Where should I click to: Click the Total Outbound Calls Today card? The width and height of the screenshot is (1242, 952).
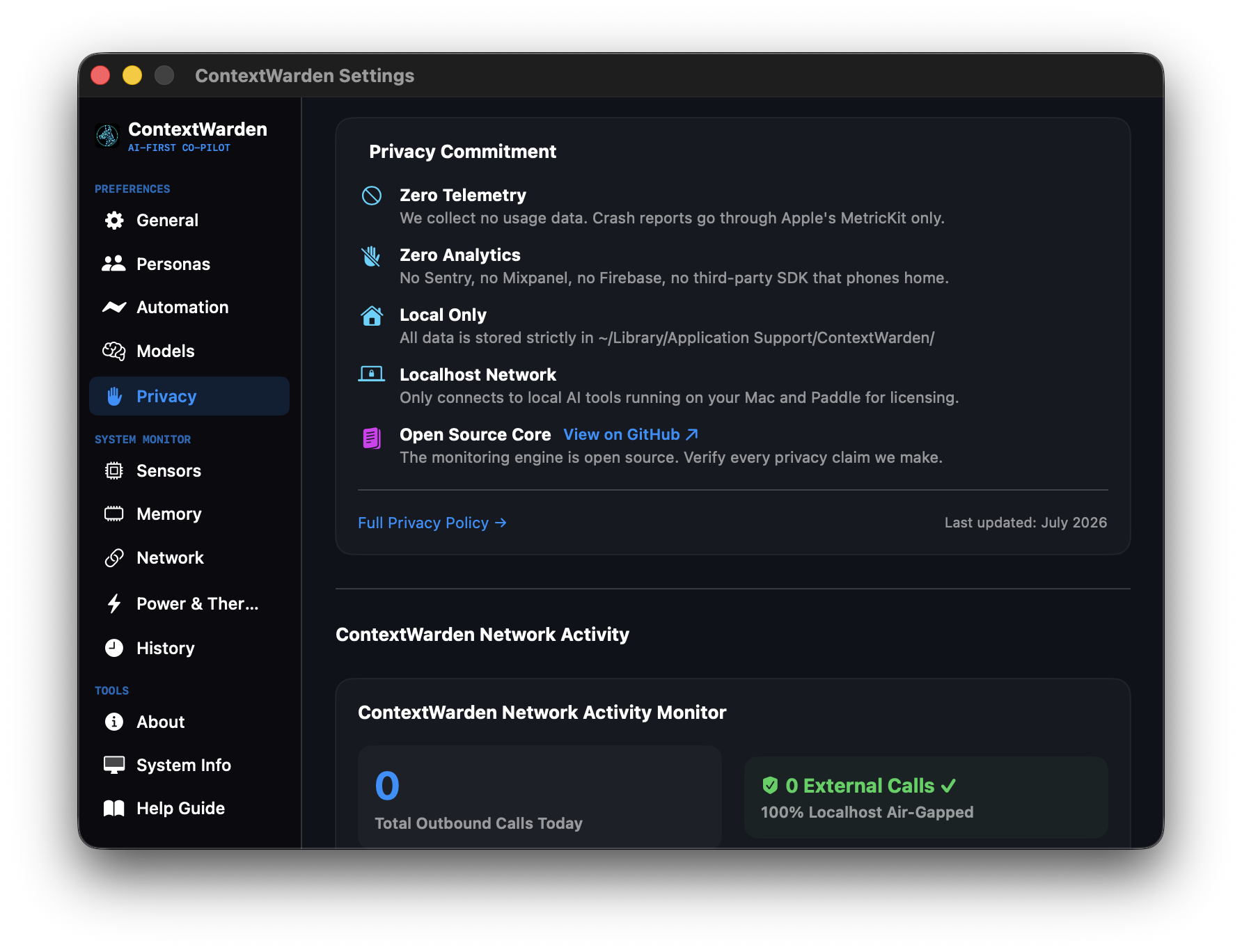540,798
